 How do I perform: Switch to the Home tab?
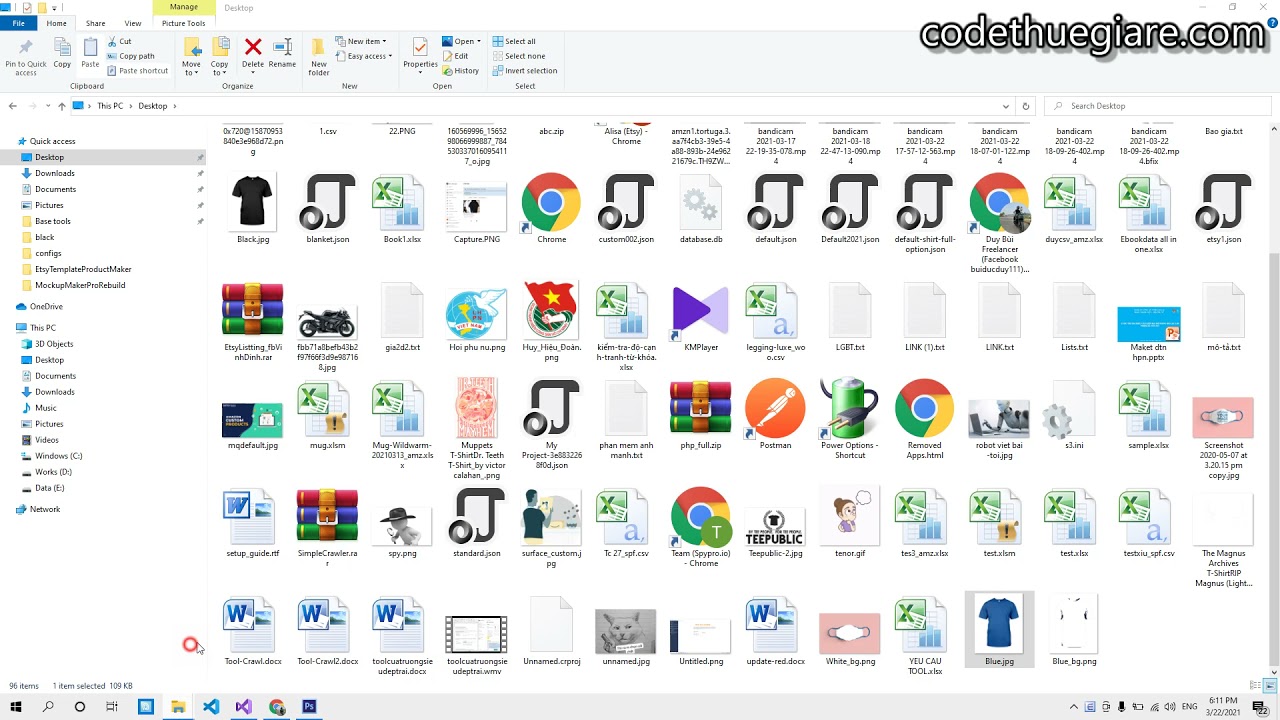tap(56, 23)
